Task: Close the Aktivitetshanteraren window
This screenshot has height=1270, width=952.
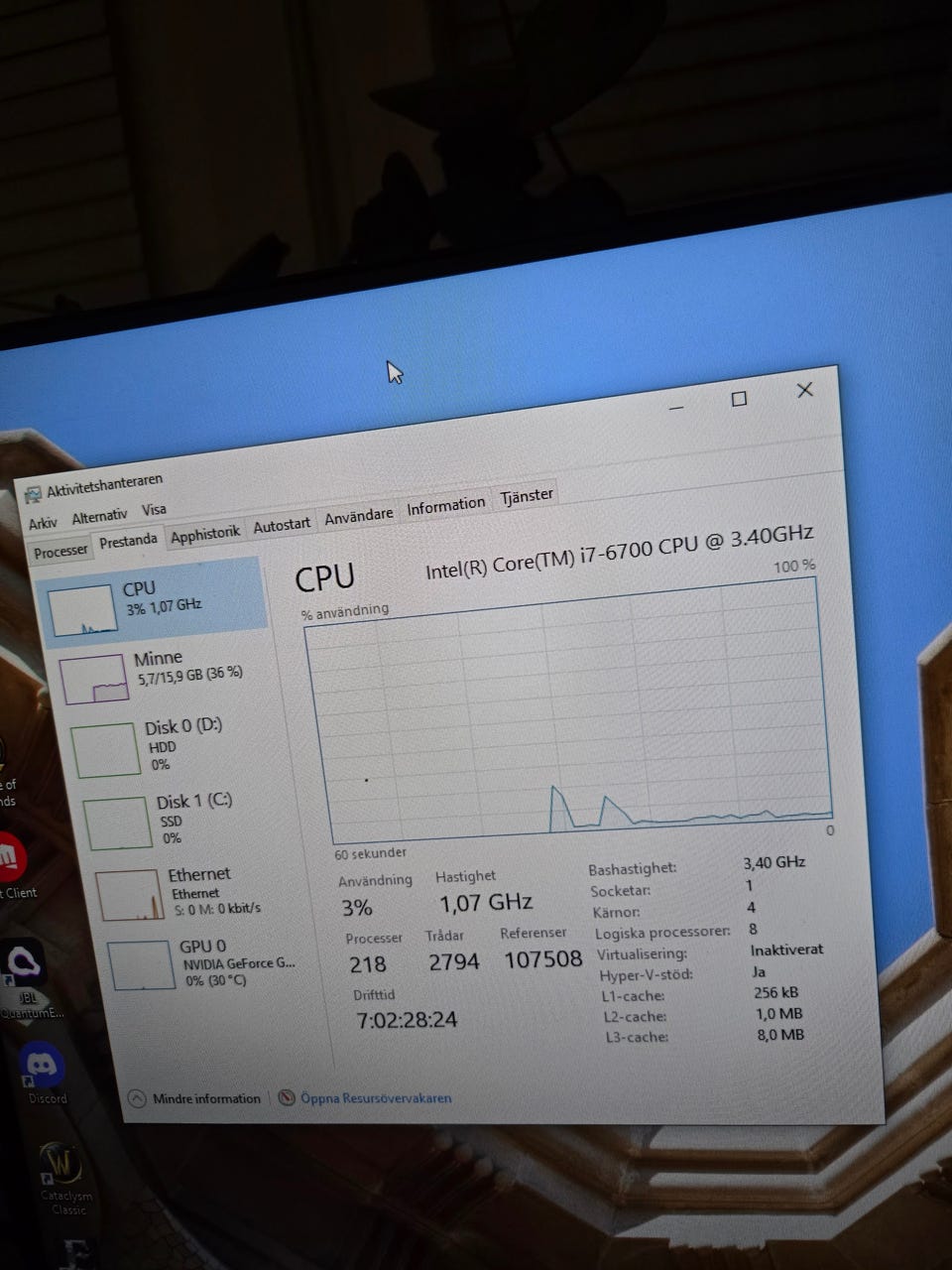Action: click(805, 390)
